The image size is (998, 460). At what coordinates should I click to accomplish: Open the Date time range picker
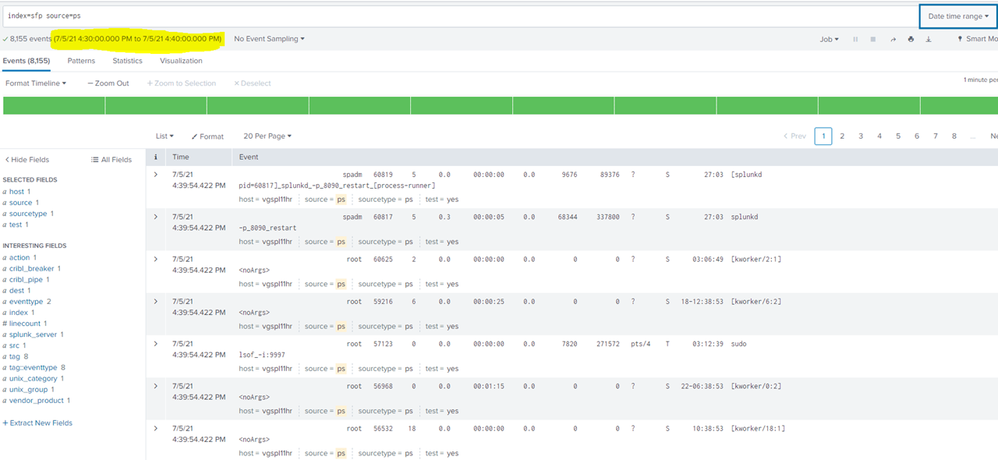(x=958, y=16)
